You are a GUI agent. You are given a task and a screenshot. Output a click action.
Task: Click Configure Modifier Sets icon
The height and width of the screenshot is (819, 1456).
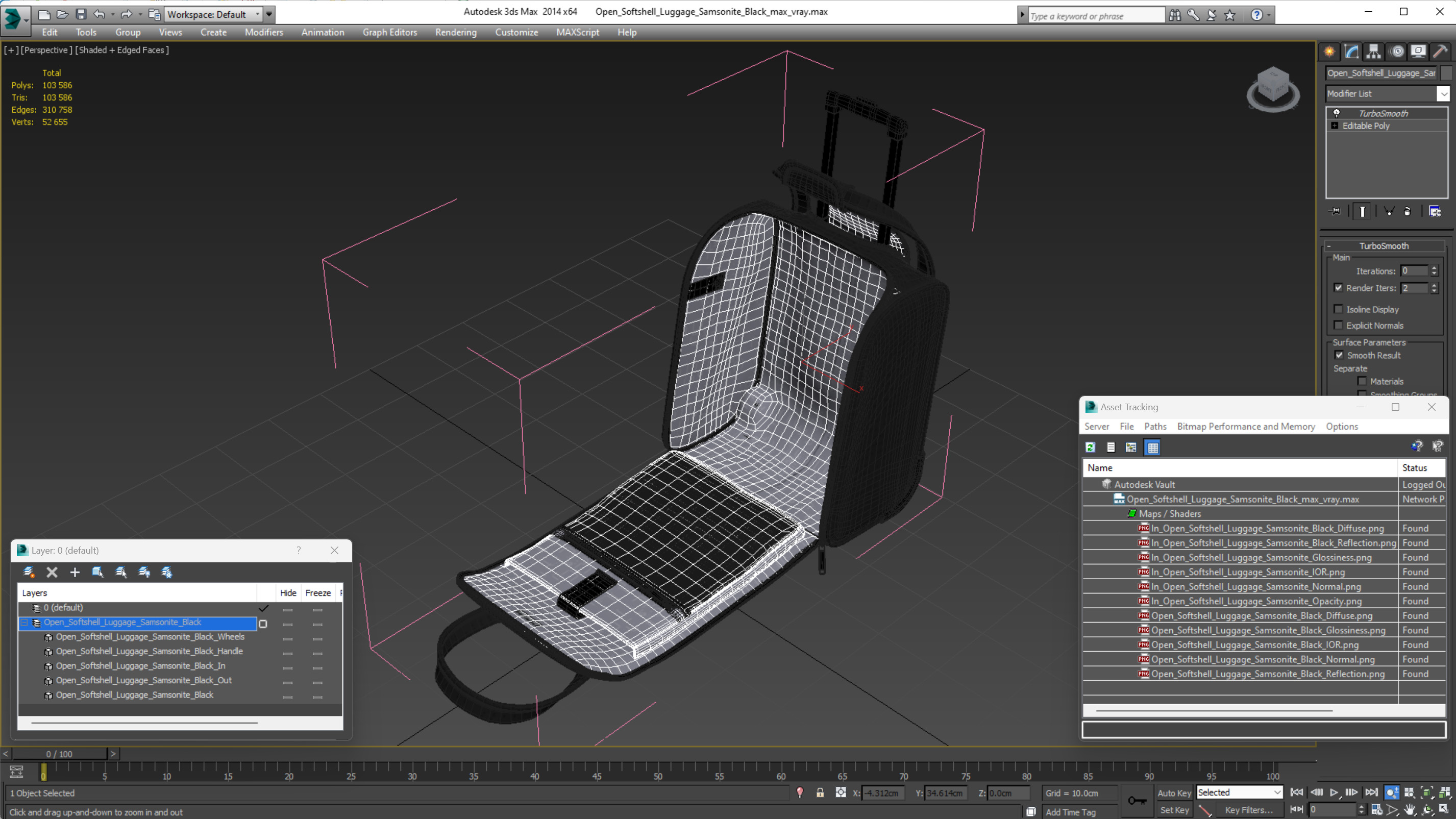tap(1435, 211)
